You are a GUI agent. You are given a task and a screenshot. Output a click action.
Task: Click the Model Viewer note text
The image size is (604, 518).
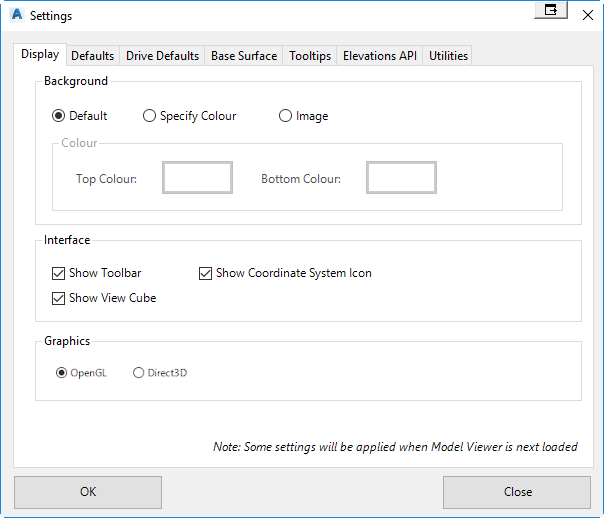coord(395,447)
